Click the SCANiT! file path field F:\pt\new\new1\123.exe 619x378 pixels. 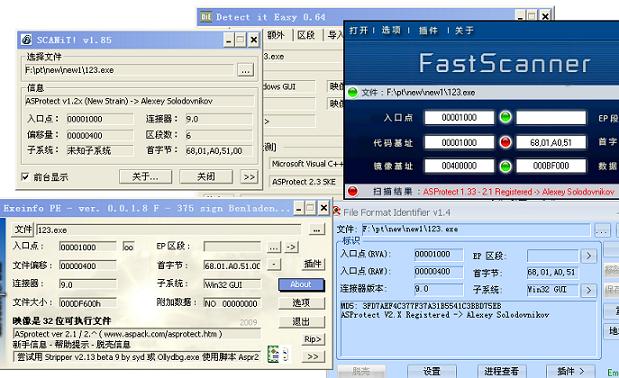coord(129,70)
